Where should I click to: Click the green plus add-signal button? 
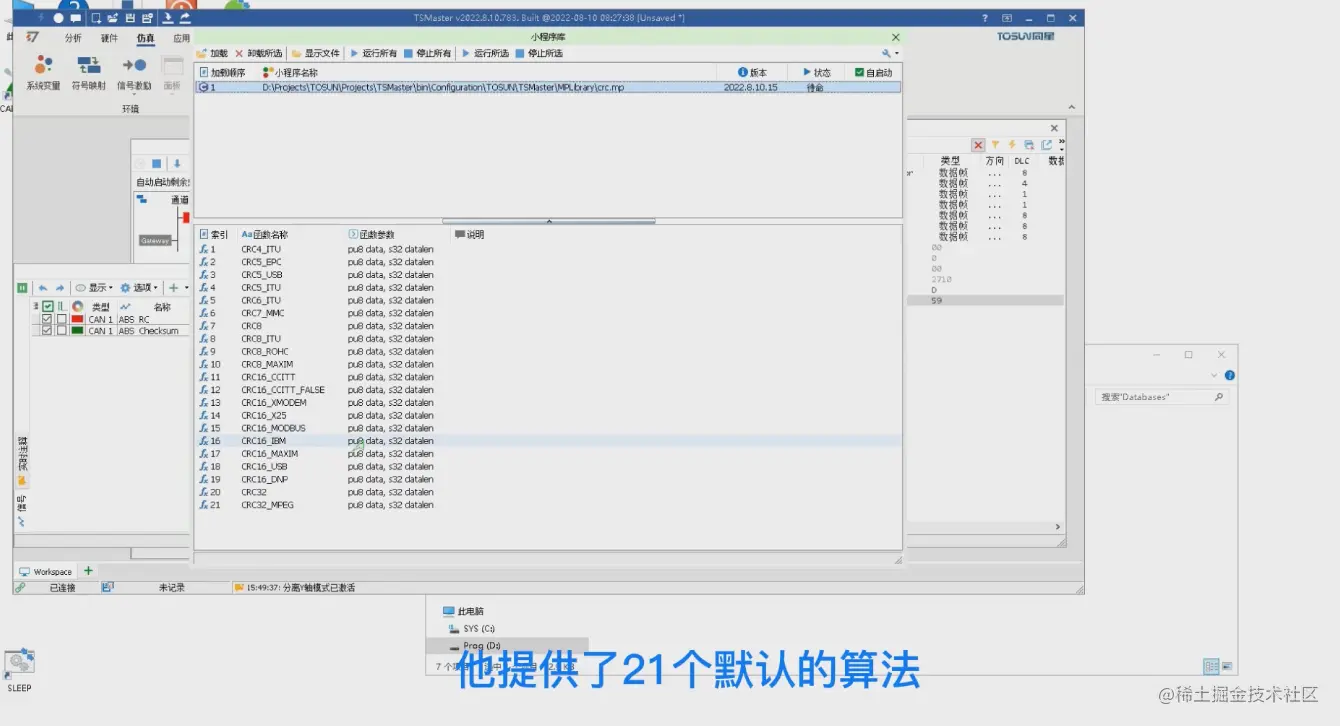click(176, 288)
